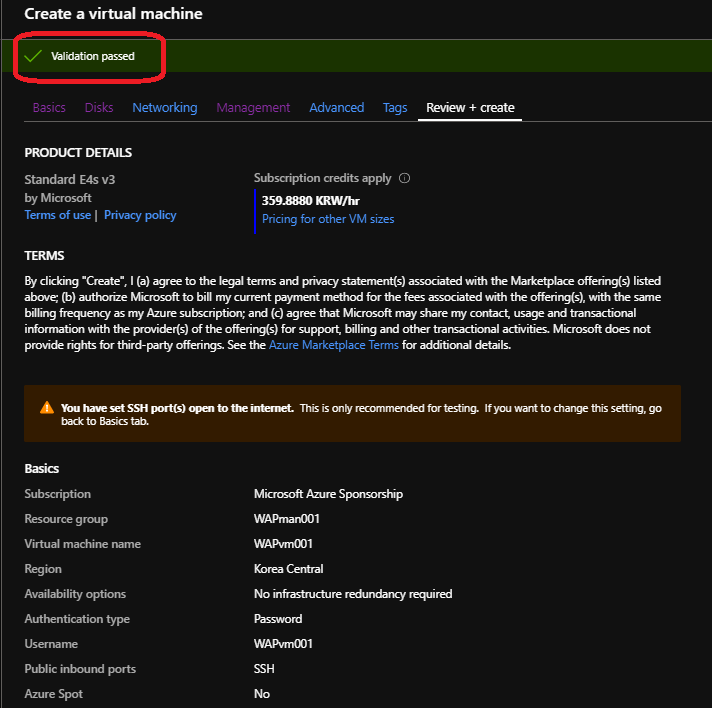Click the 'Standard E4s v3' product name

69,180
